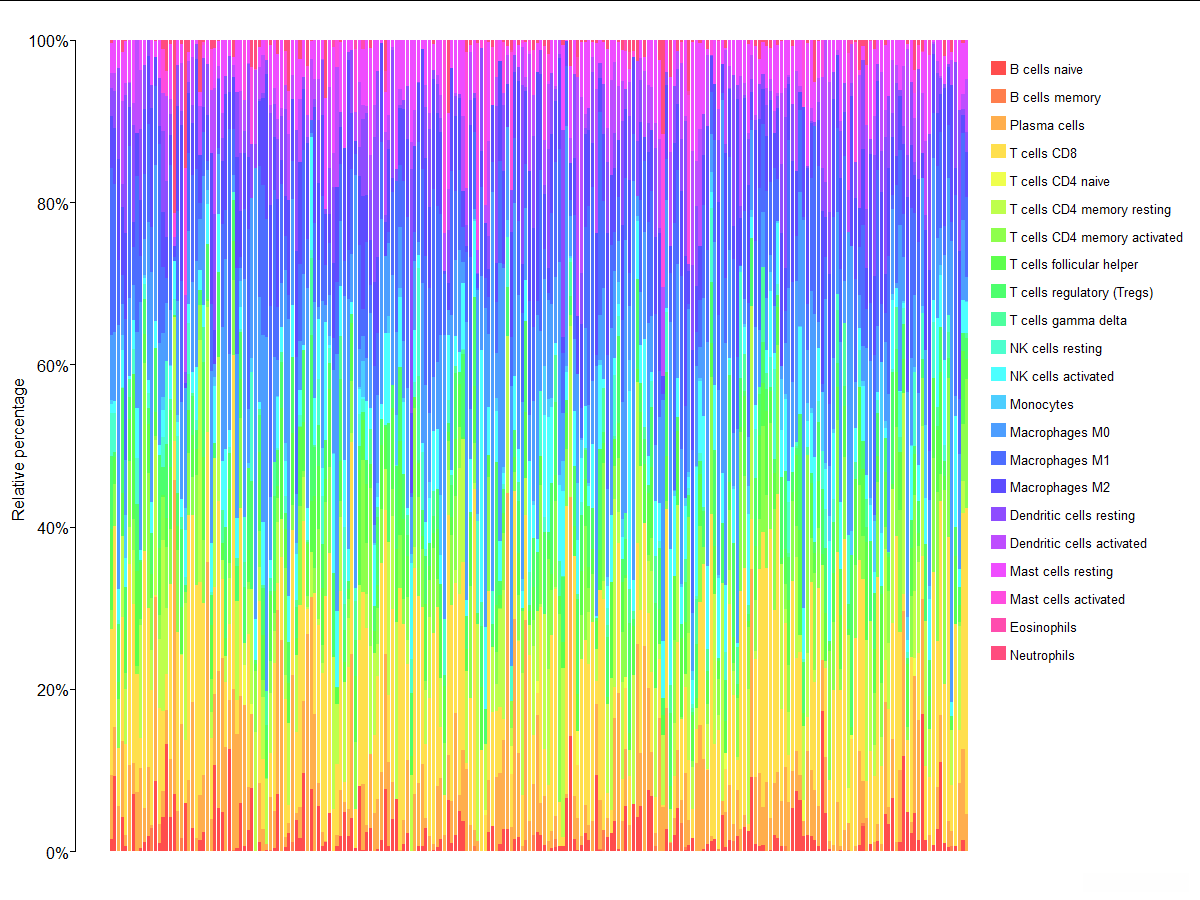Select the 'T cells CD4 naive' label
Screen dimensions: 1200x900
[x=1060, y=181]
